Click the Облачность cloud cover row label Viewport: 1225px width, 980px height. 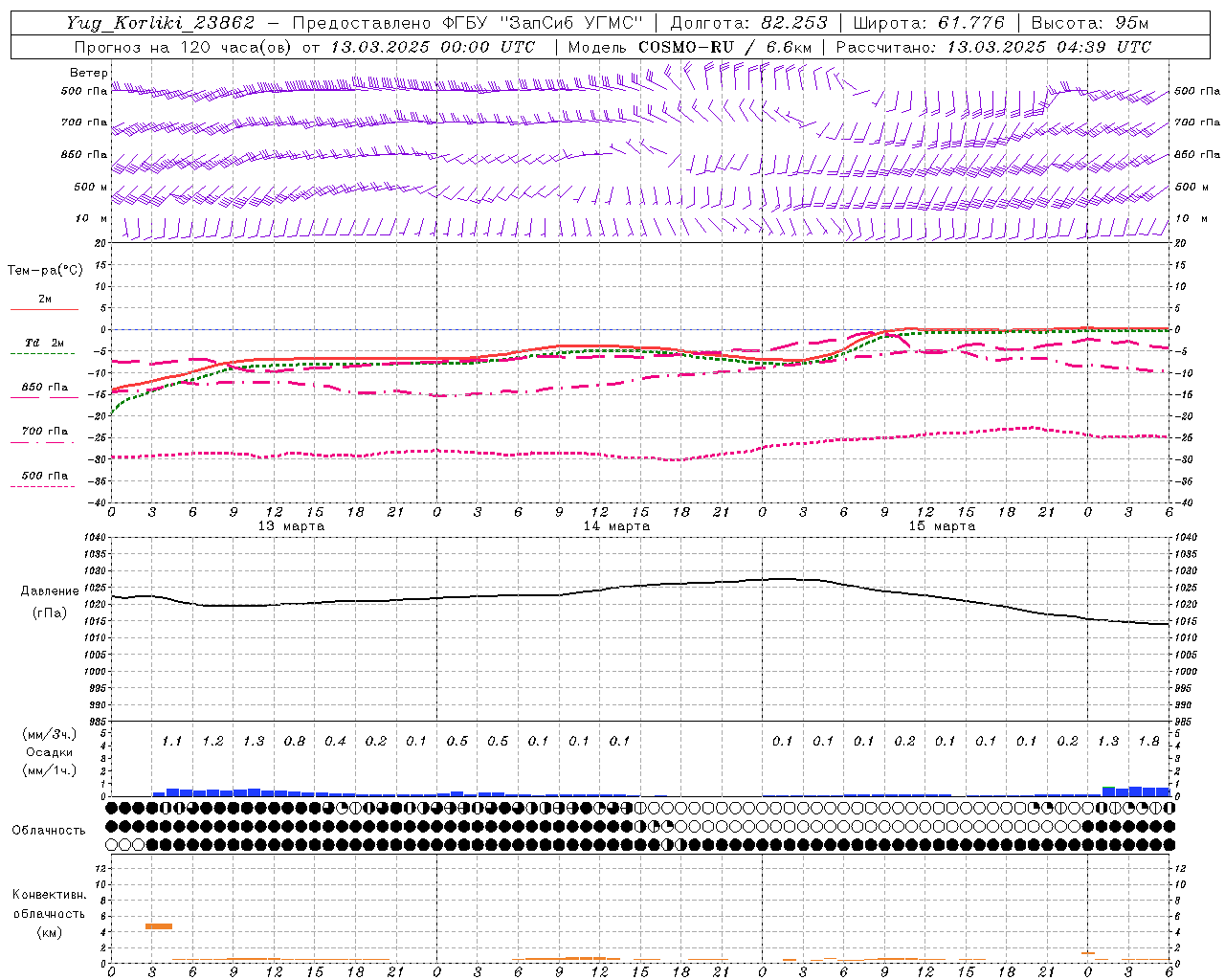click(49, 831)
